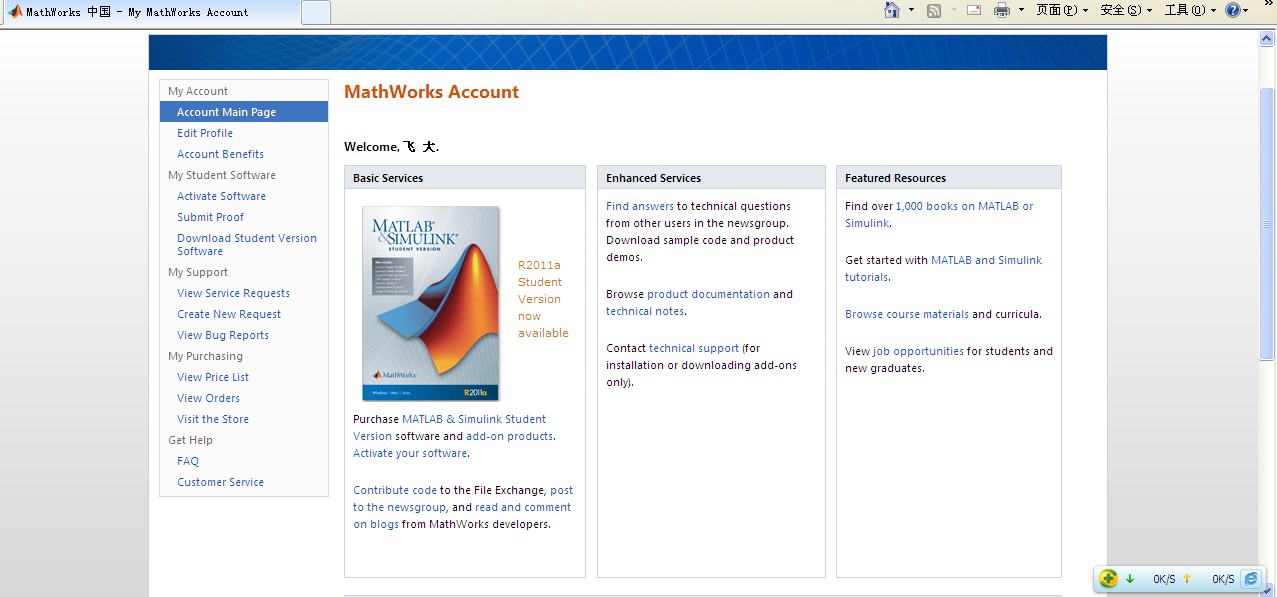1277x597 pixels.
Task: Open product documentation link
Action: 708,294
